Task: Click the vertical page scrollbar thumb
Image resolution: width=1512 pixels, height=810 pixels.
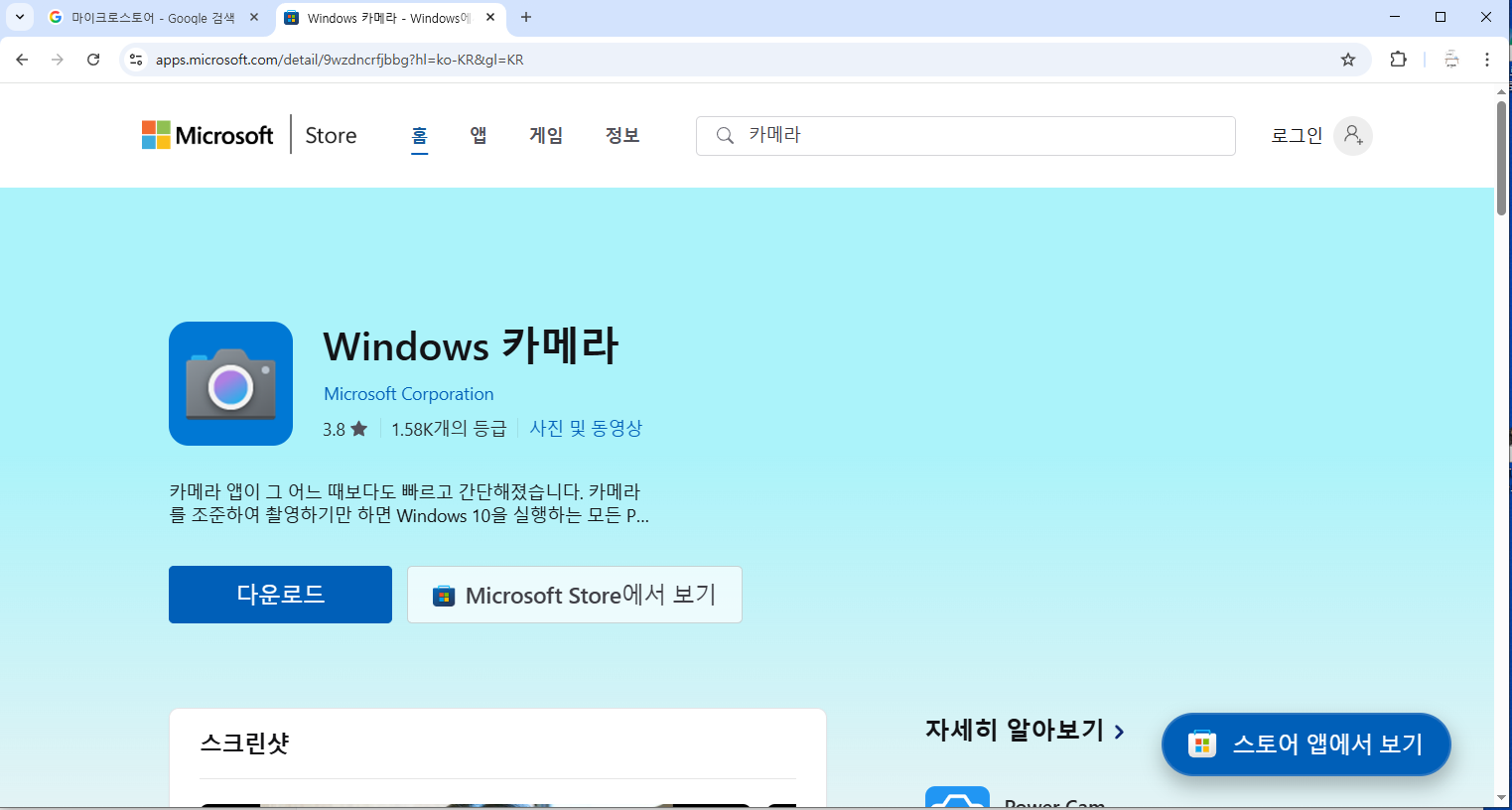Action: coord(1502,157)
